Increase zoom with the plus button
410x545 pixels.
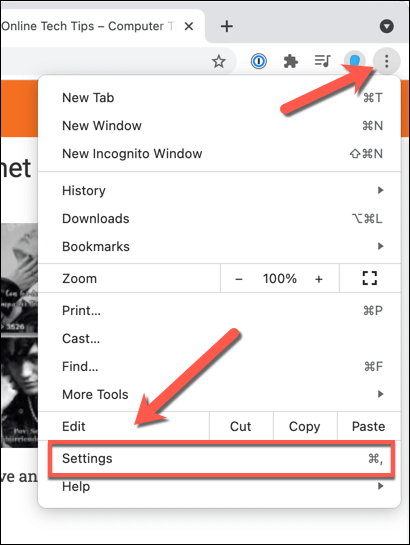point(319,279)
